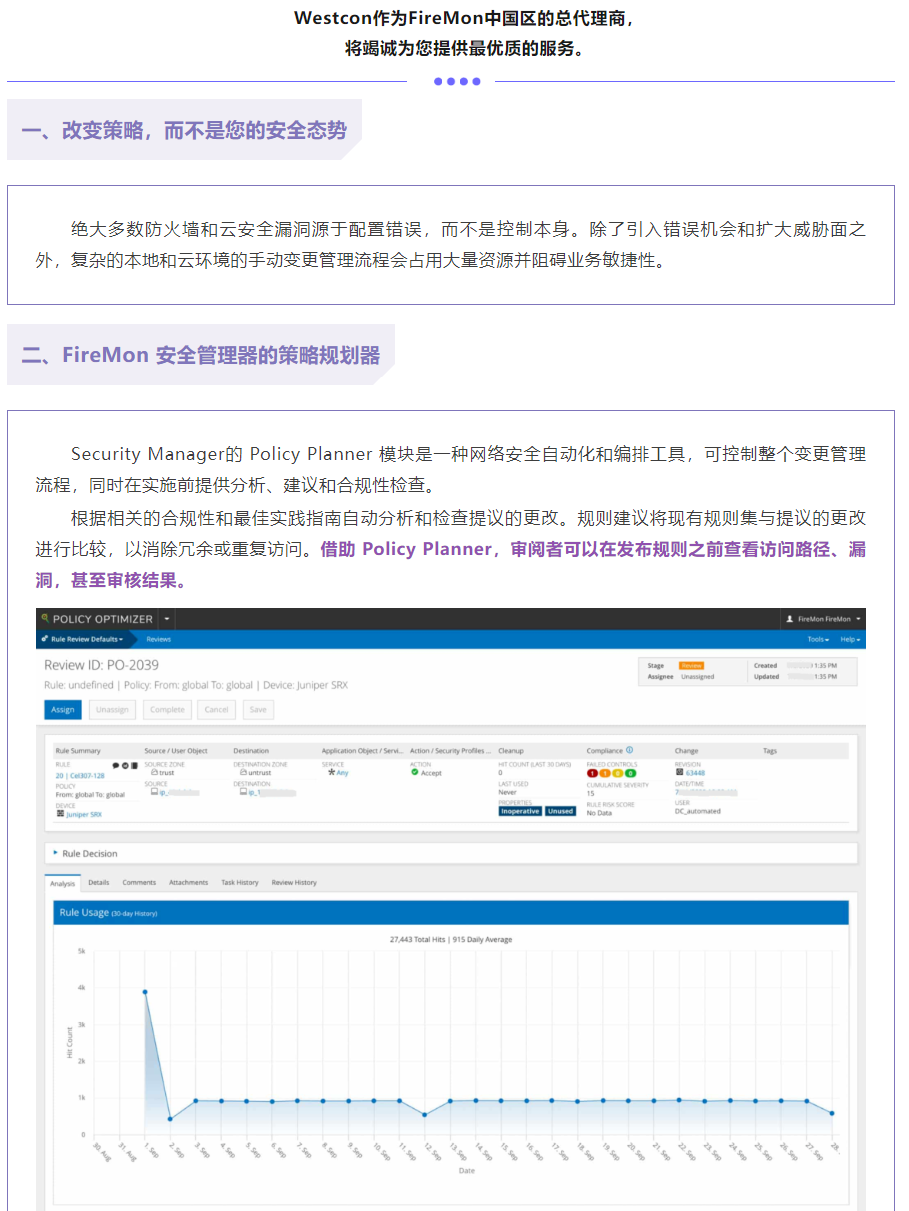909x1211 pixels.
Task: Click the DC_automated user value
Action: coord(698,811)
